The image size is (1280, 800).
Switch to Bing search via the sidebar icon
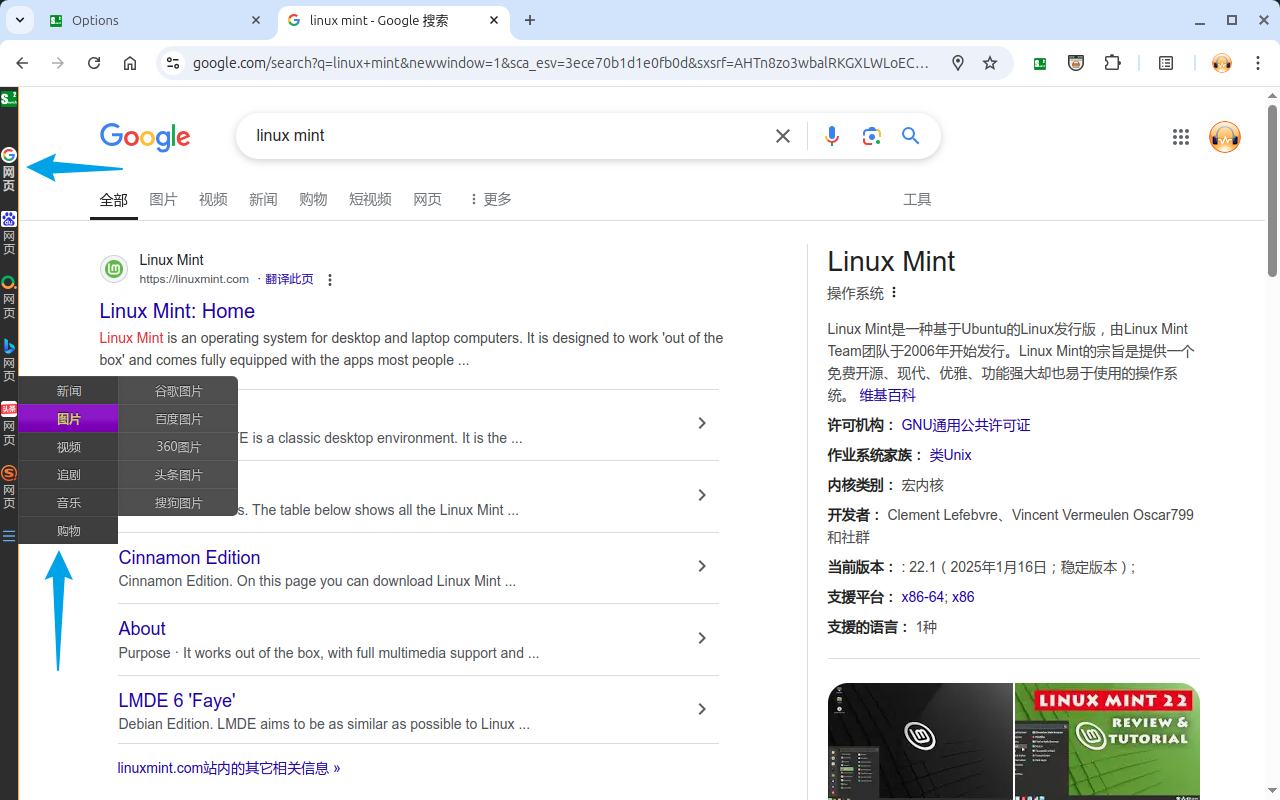pyautogui.click(x=9, y=345)
